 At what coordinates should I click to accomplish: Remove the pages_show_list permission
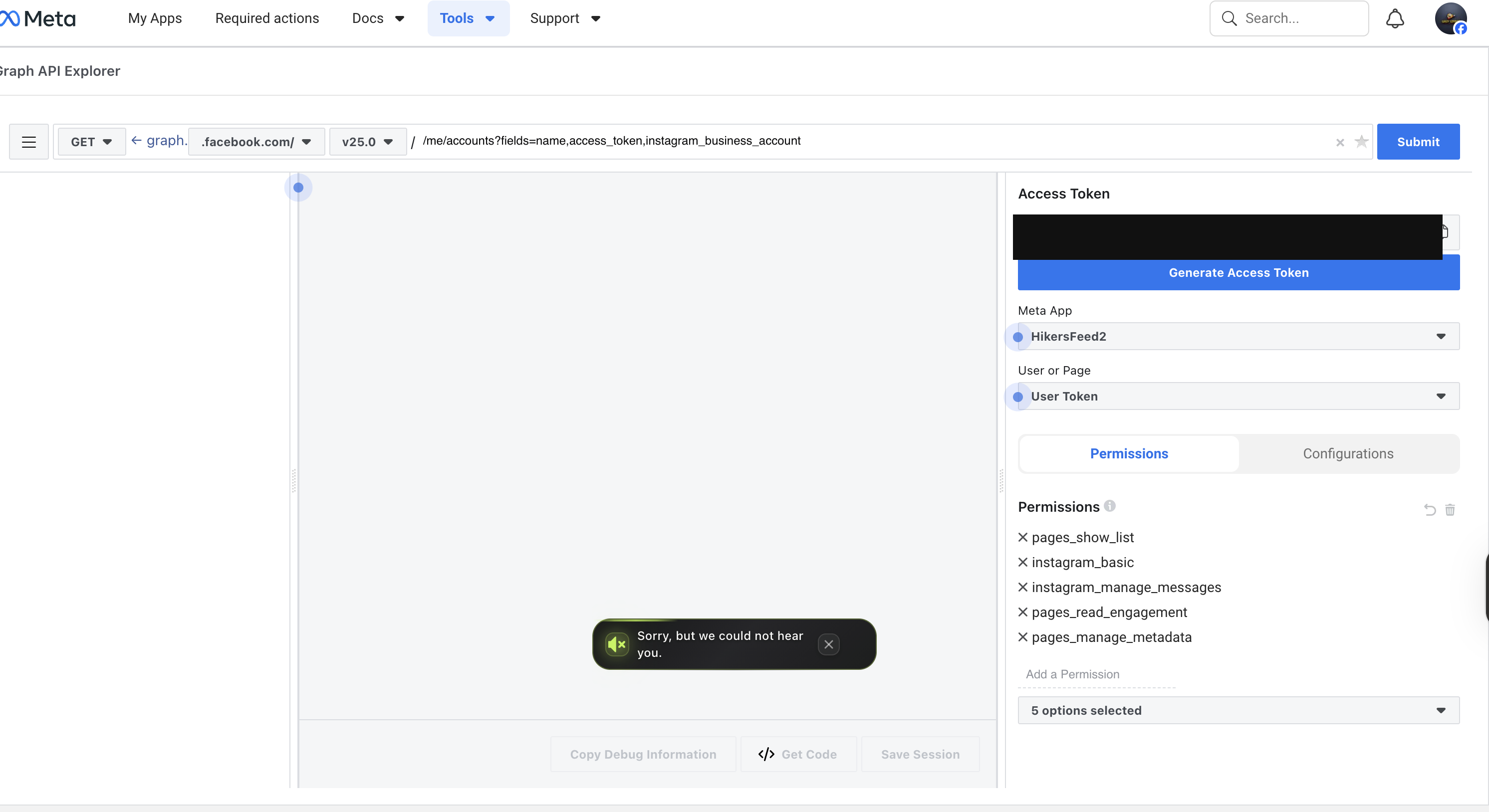(1022, 537)
